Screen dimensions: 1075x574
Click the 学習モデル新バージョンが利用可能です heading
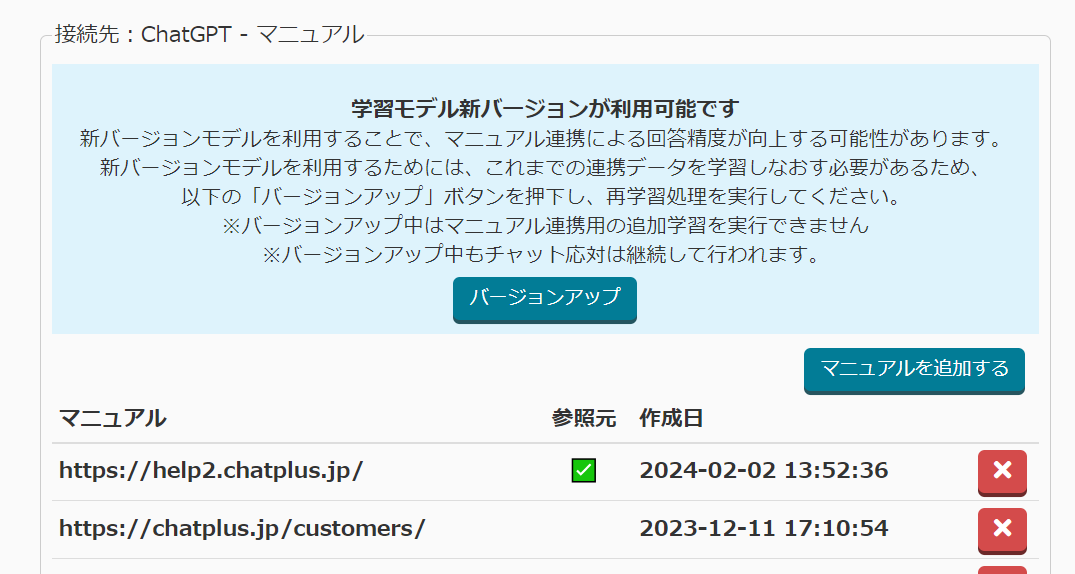pyautogui.click(x=545, y=108)
